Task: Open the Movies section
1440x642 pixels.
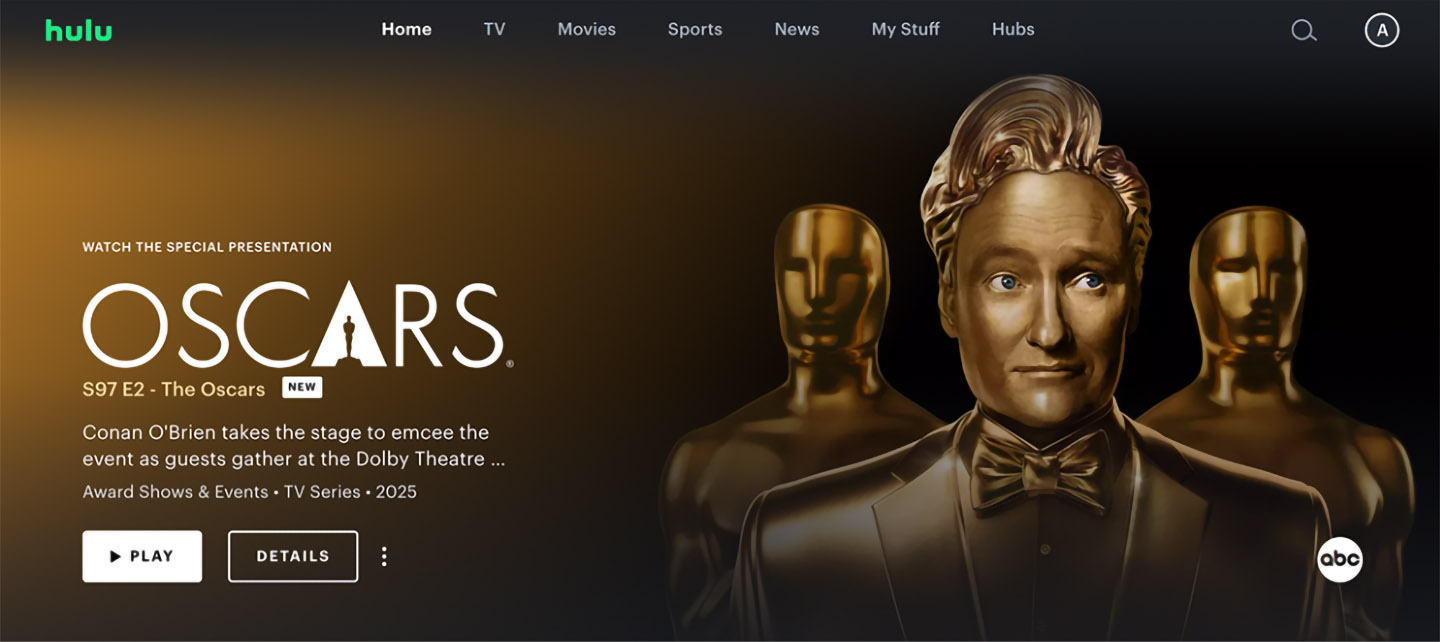Action: (x=586, y=29)
